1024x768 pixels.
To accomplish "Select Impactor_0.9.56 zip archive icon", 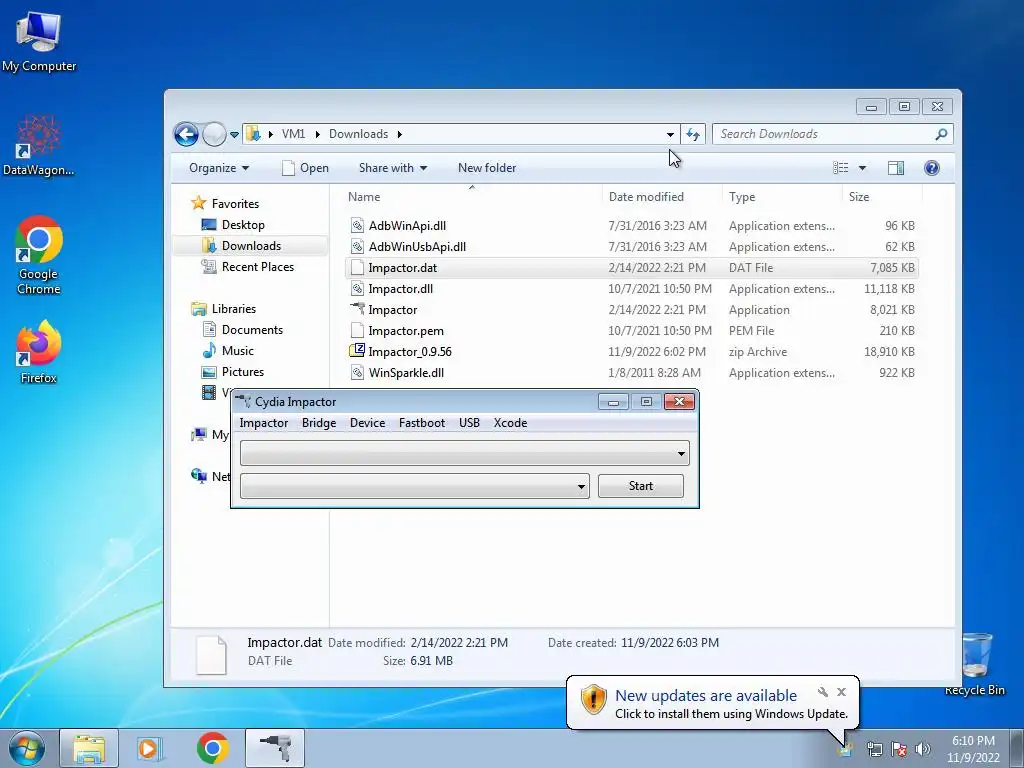I will coord(357,351).
